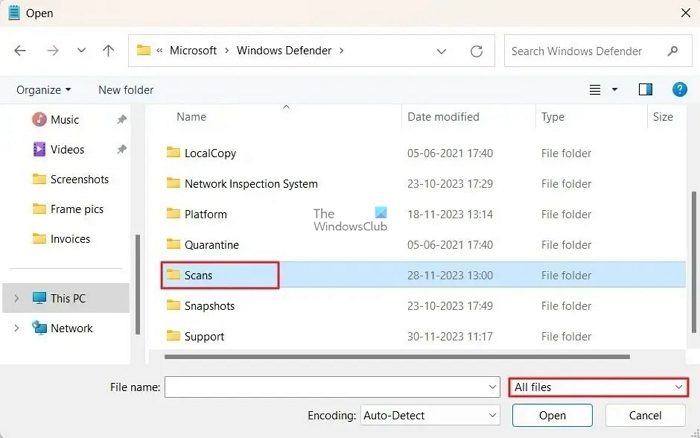
Task: Open File name dropdown arrow
Action: [x=492, y=387]
